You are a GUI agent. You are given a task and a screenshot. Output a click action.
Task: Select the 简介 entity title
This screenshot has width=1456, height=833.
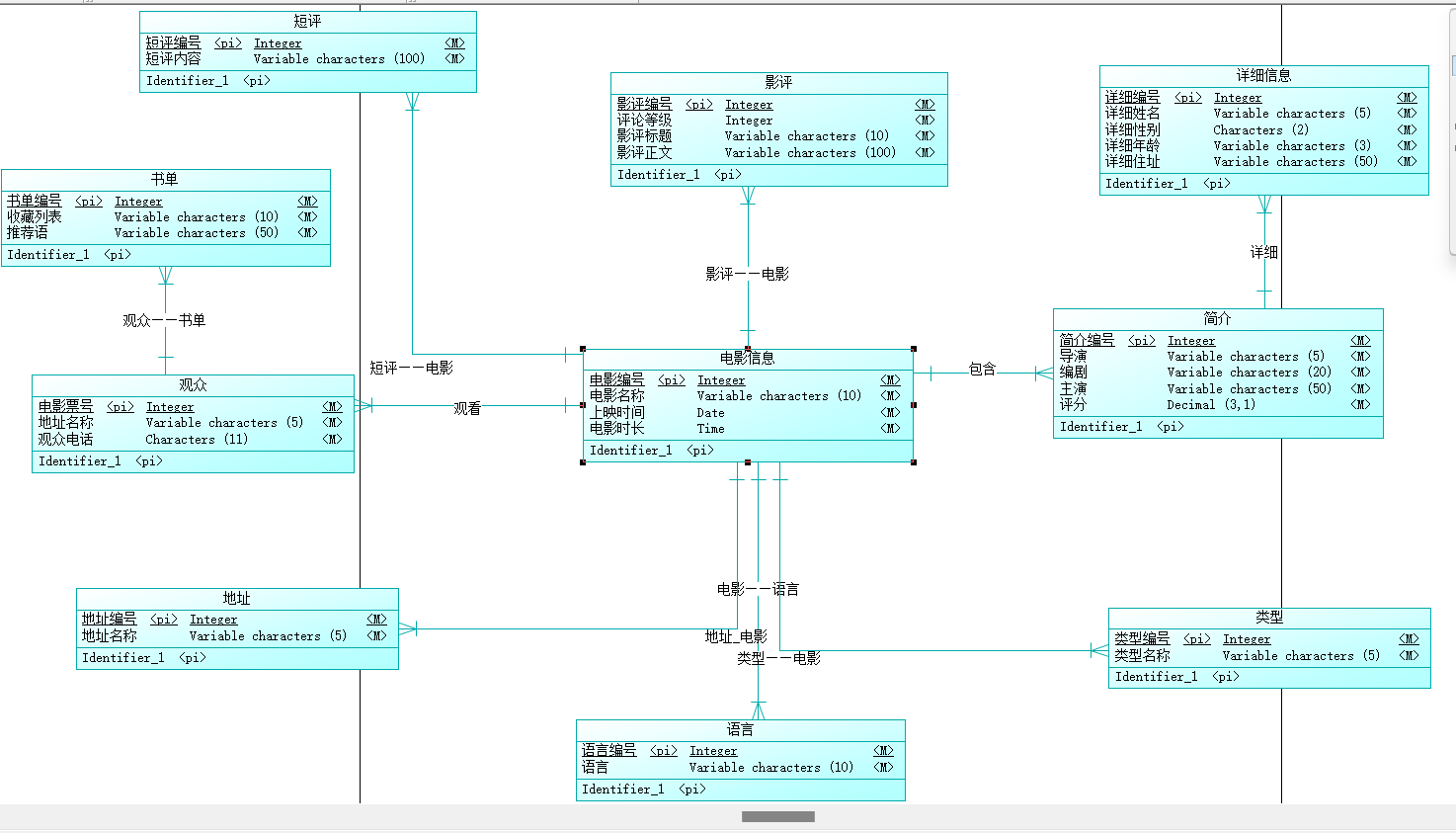1217,318
